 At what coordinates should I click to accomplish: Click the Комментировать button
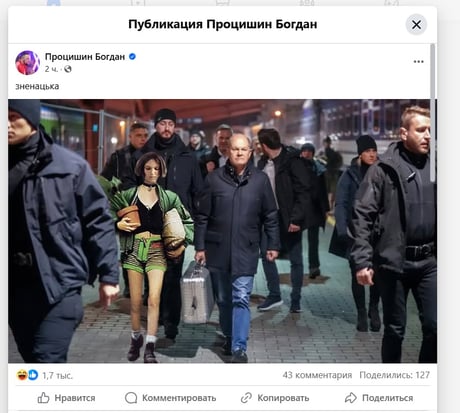click(170, 398)
